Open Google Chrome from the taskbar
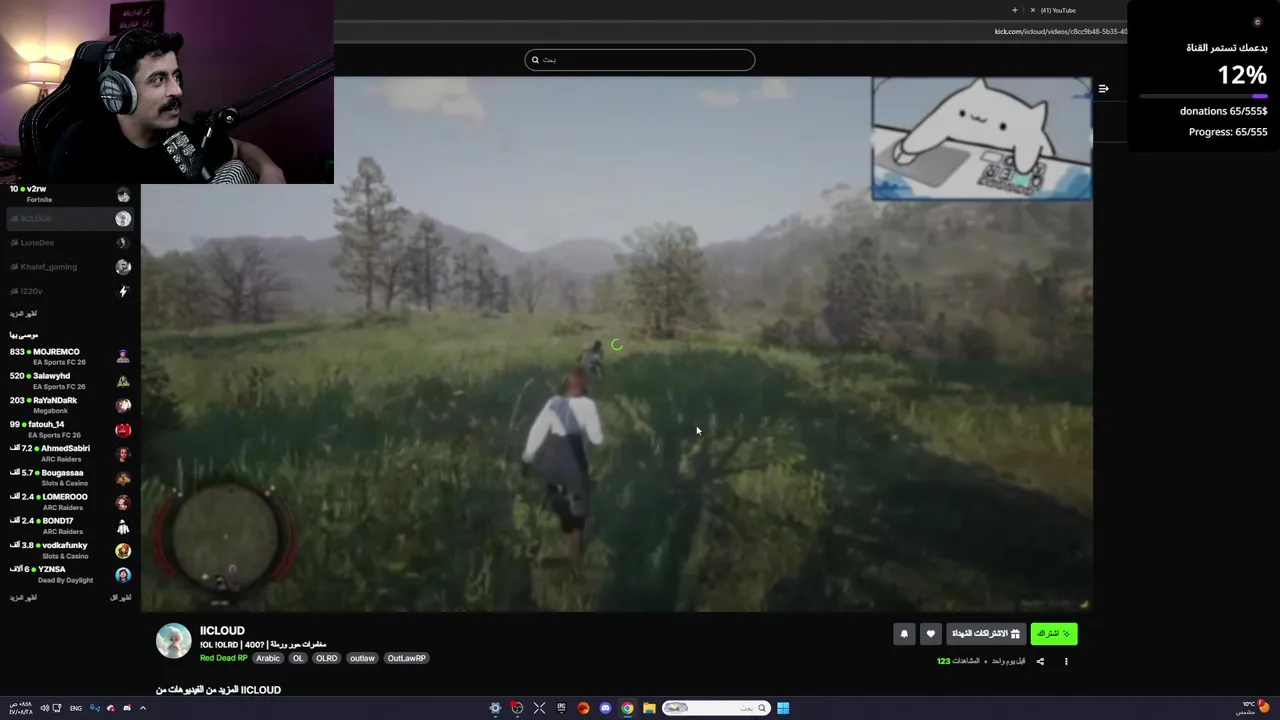The width and height of the screenshot is (1280, 720). tap(627, 708)
